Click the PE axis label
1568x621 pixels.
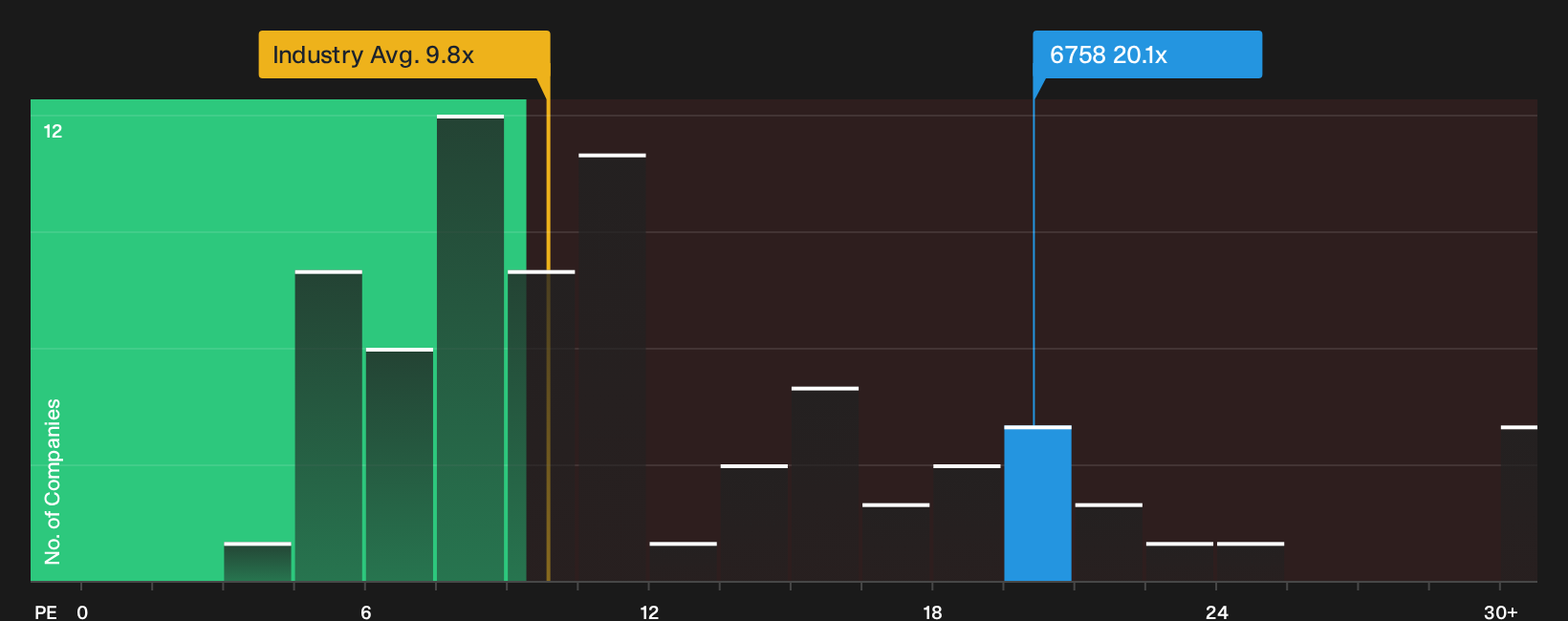coord(46,612)
